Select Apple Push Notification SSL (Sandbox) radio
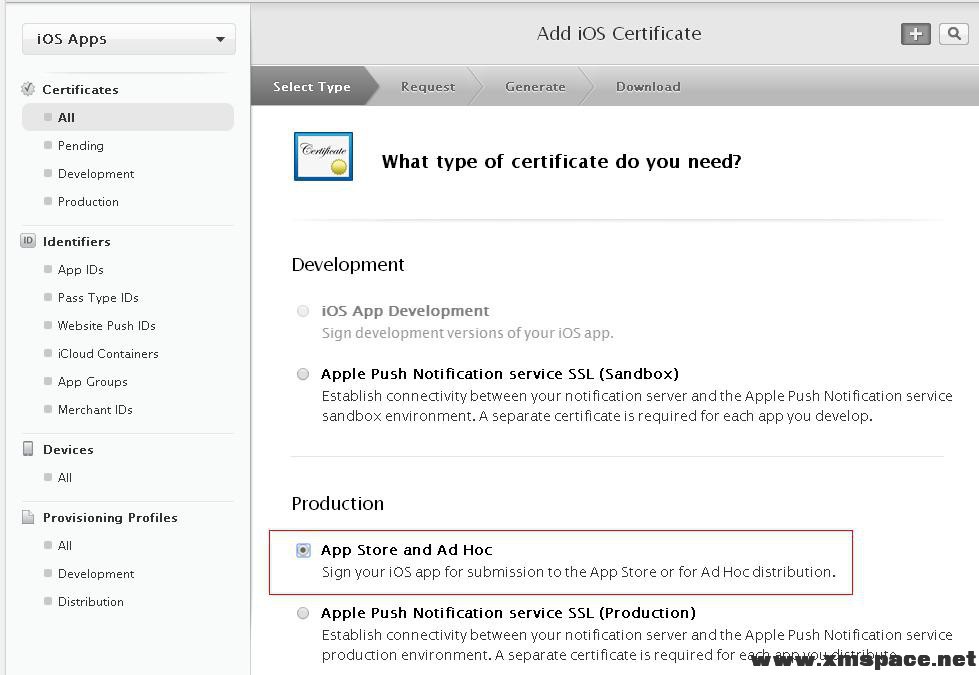The width and height of the screenshot is (979, 675). (x=303, y=374)
